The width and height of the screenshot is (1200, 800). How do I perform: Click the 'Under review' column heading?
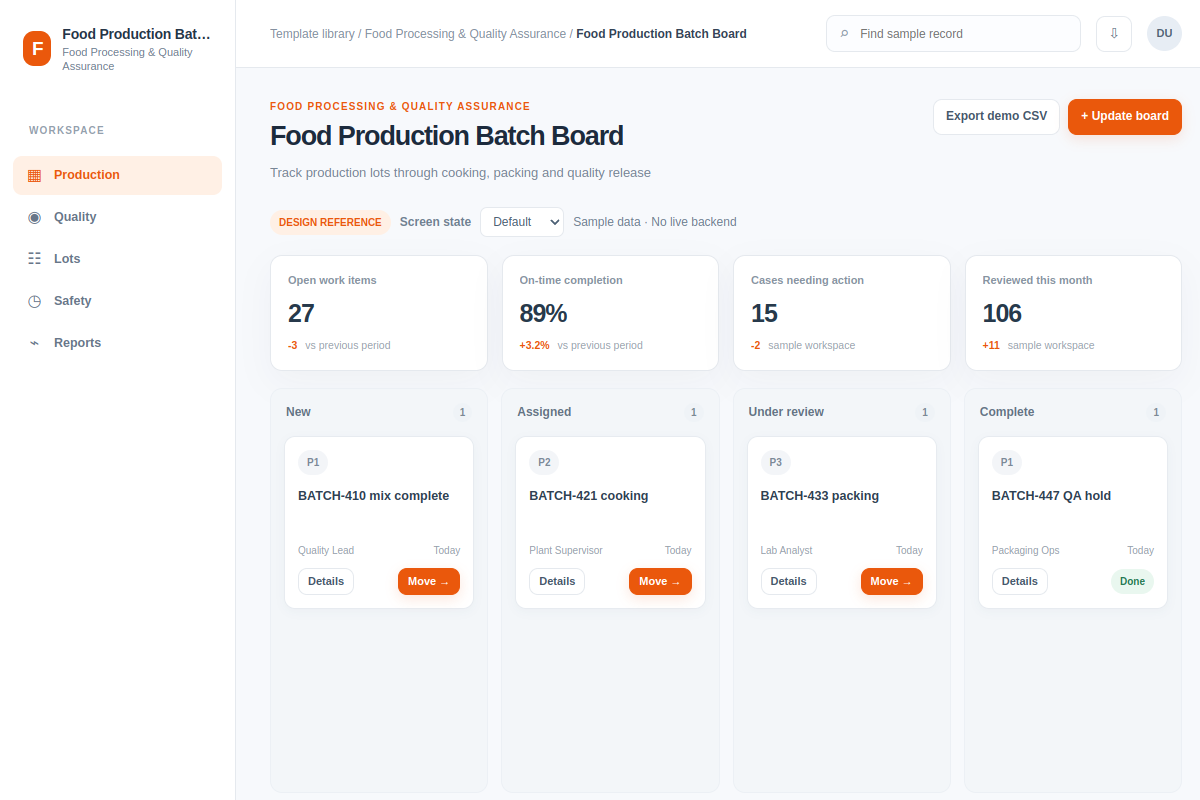[x=786, y=412]
